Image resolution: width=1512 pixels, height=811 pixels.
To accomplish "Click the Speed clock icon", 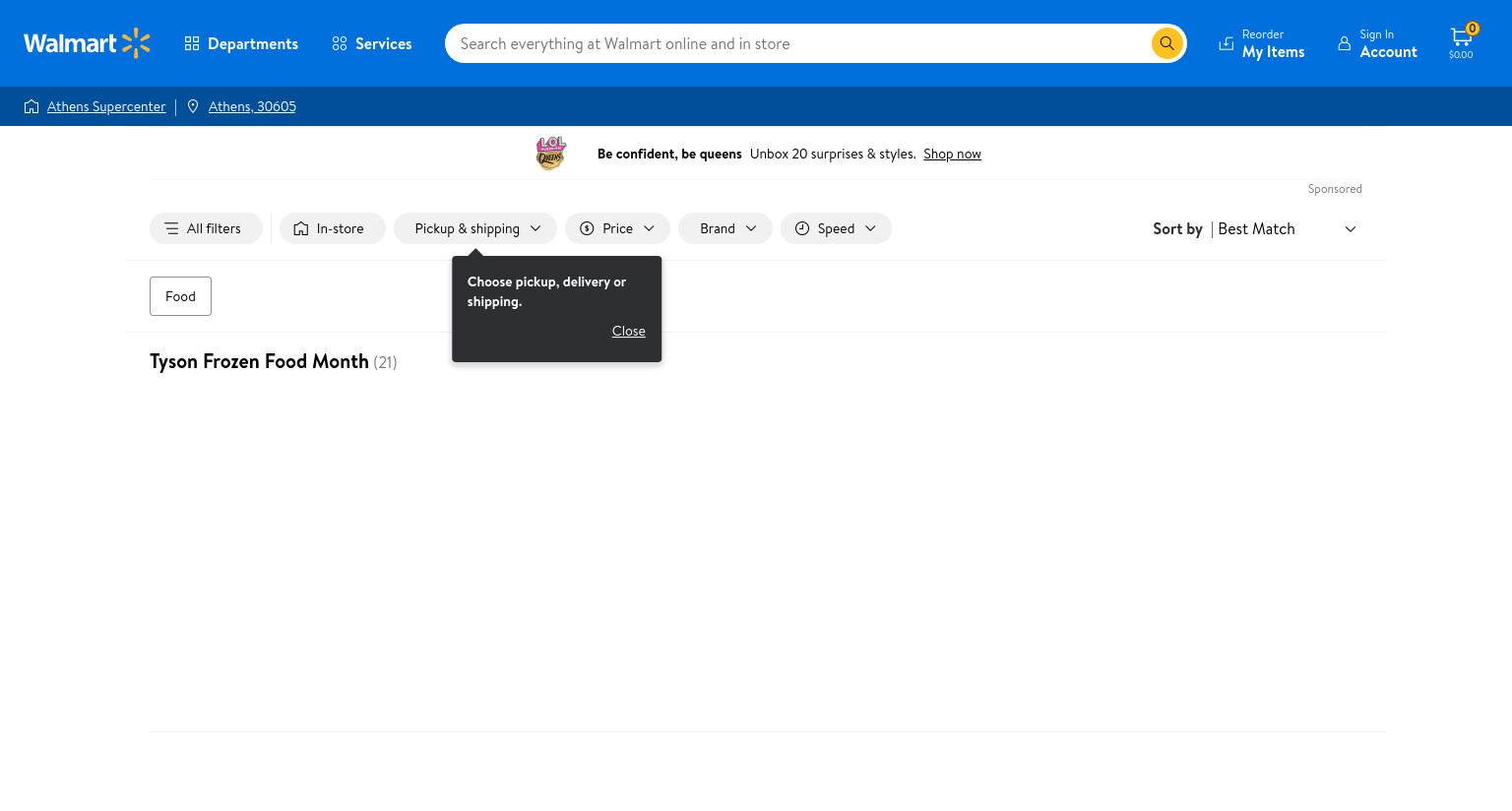I will click(x=802, y=228).
